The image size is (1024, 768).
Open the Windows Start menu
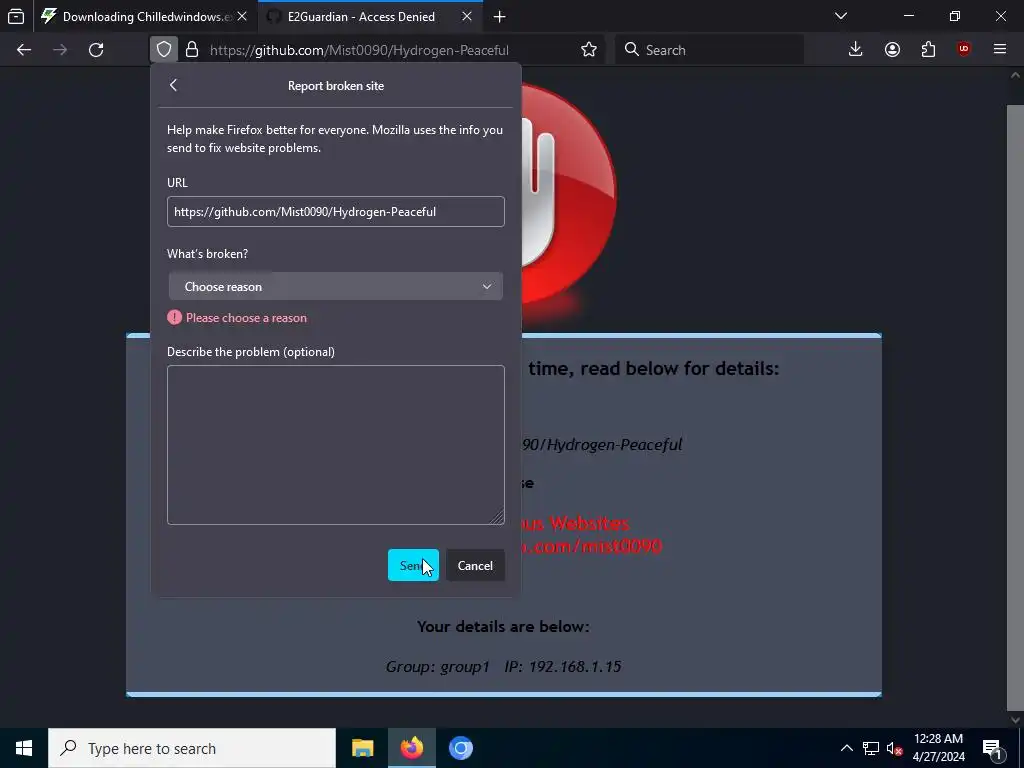(24, 748)
